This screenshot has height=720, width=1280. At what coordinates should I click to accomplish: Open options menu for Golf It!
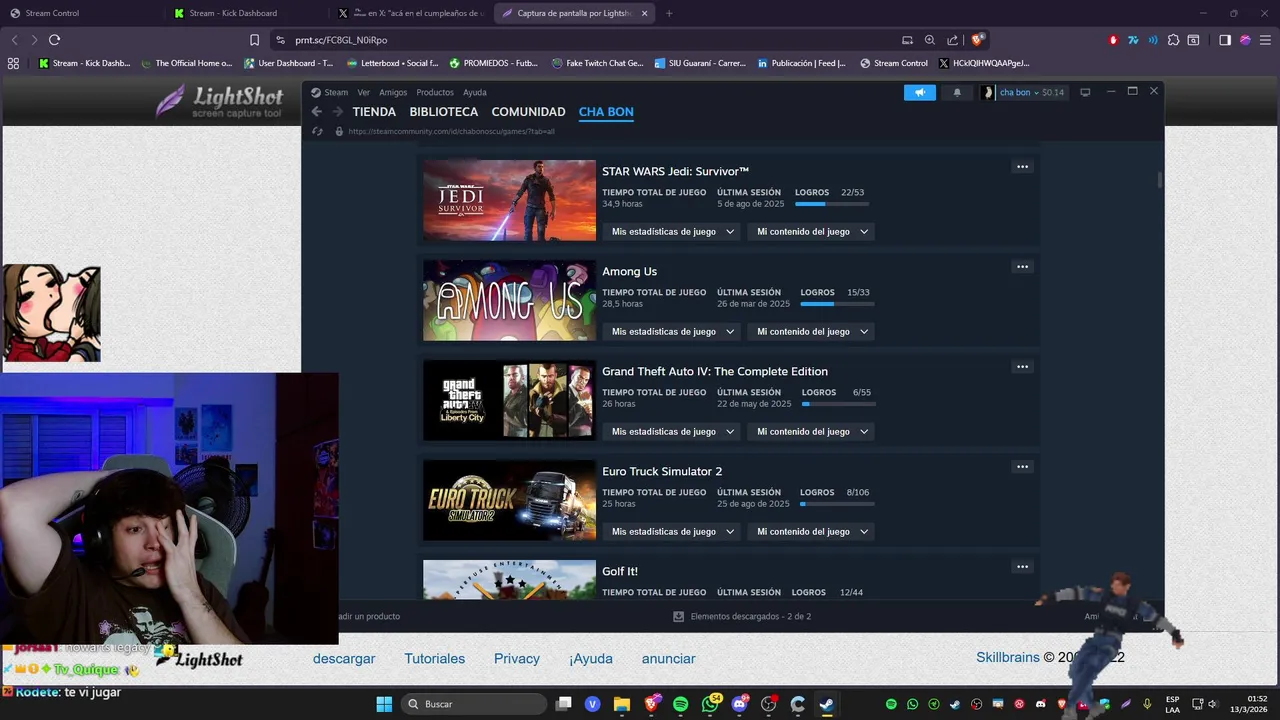[x=1022, y=567]
